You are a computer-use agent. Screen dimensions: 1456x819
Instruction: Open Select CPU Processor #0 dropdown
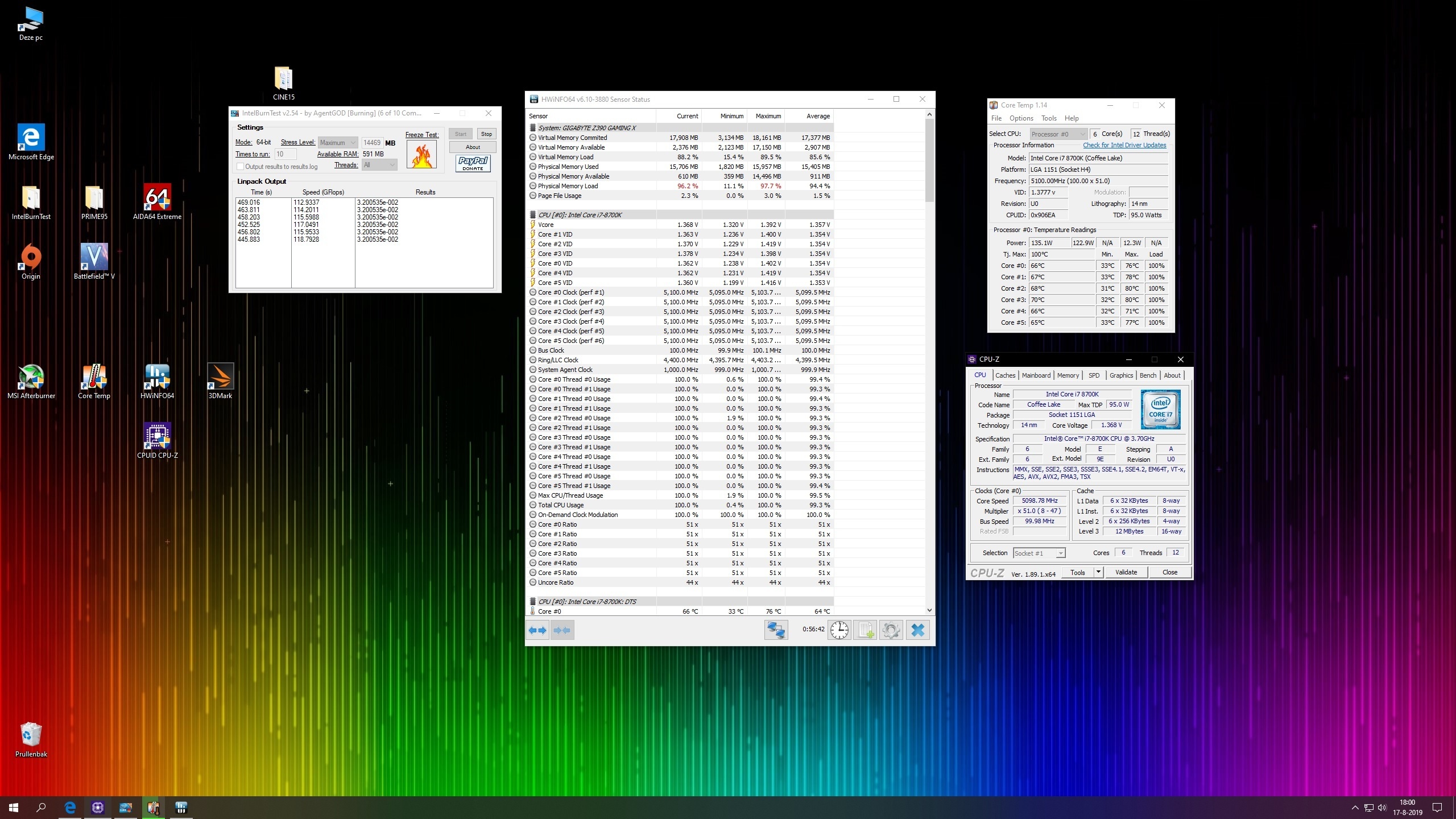click(1058, 134)
